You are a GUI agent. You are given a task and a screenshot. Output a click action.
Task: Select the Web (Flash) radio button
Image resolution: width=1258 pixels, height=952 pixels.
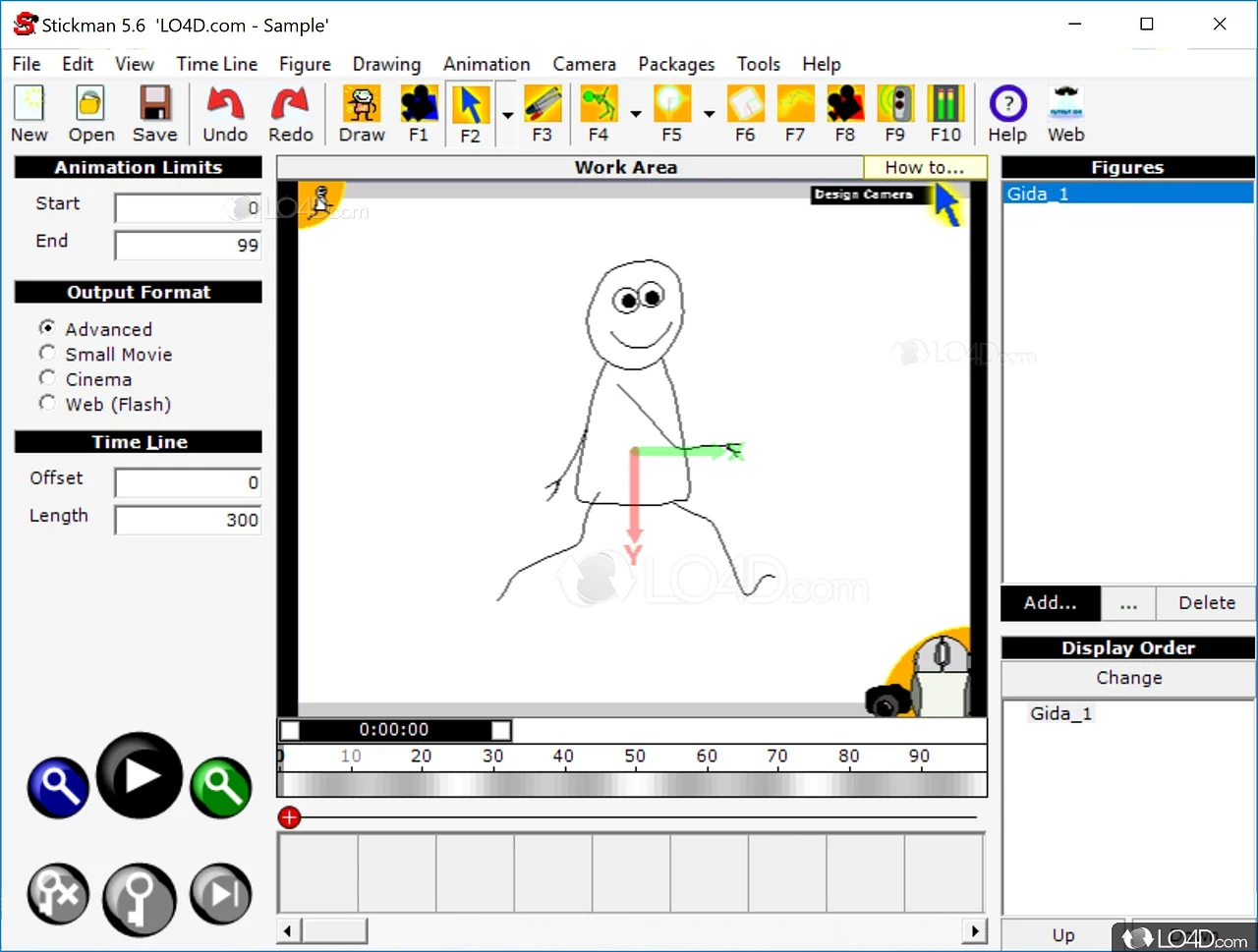pos(47,403)
